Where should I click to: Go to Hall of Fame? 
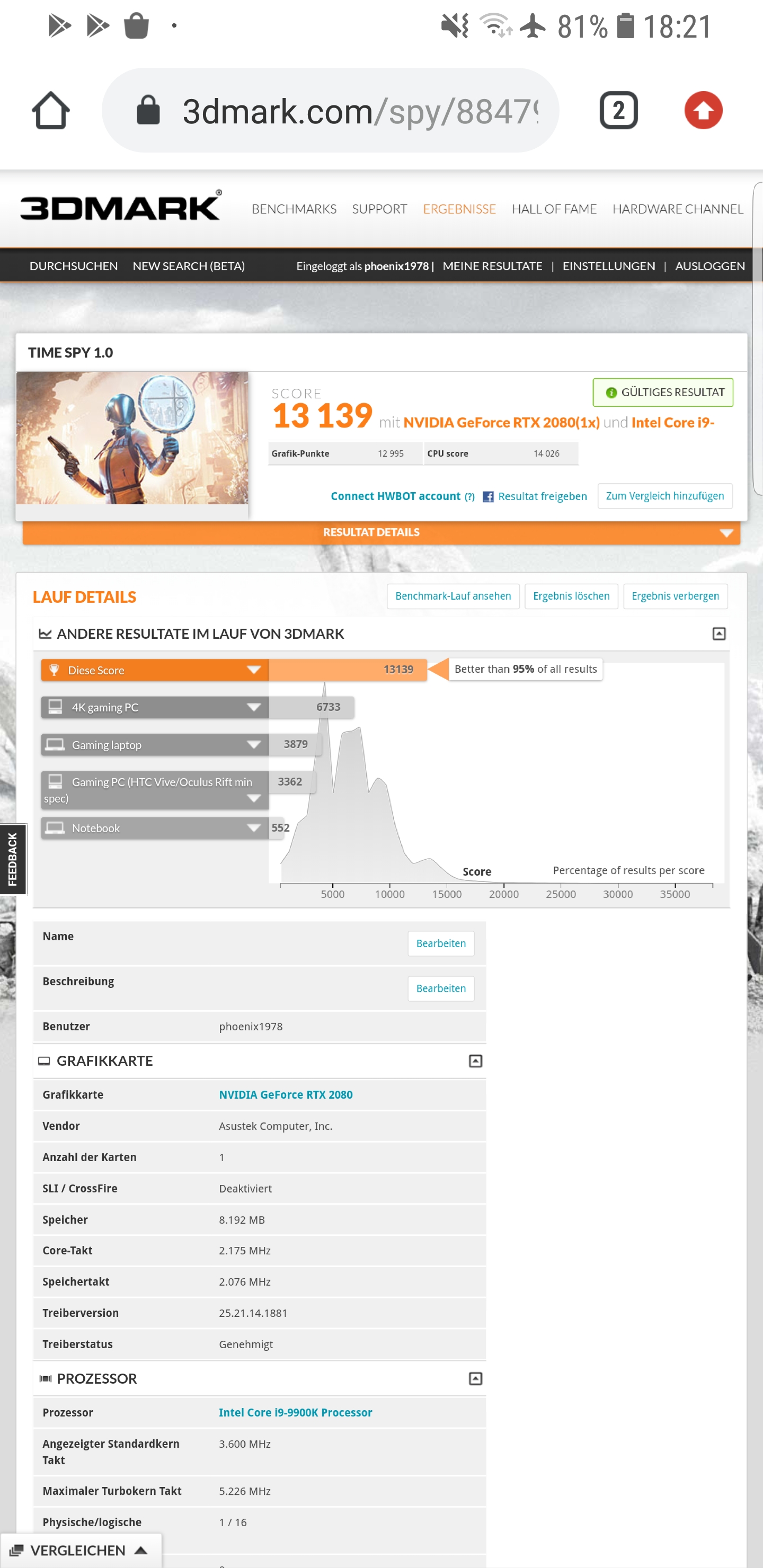[554, 209]
